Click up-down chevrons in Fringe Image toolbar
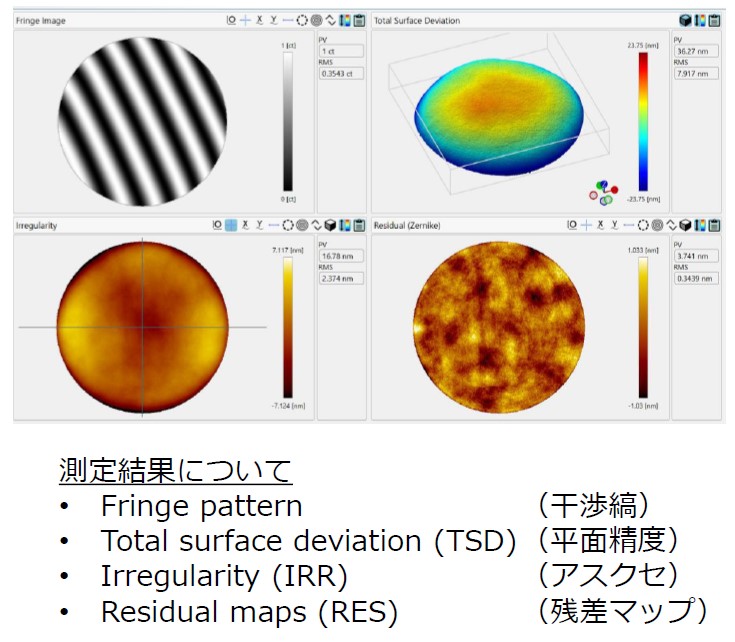Image resolution: width=735 pixels, height=642 pixels. click(331, 20)
